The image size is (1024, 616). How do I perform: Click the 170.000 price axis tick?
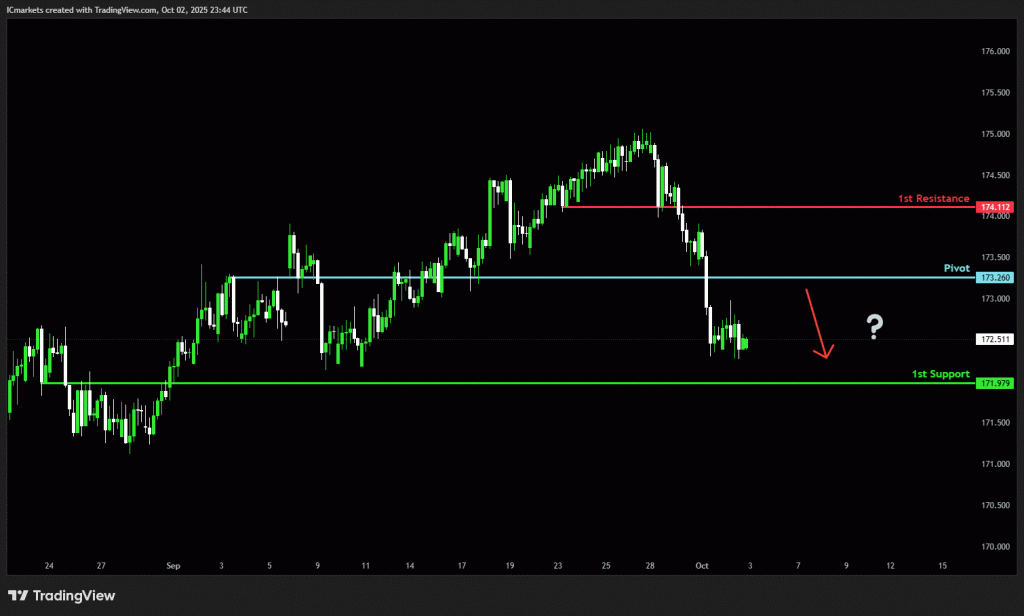click(x=994, y=547)
